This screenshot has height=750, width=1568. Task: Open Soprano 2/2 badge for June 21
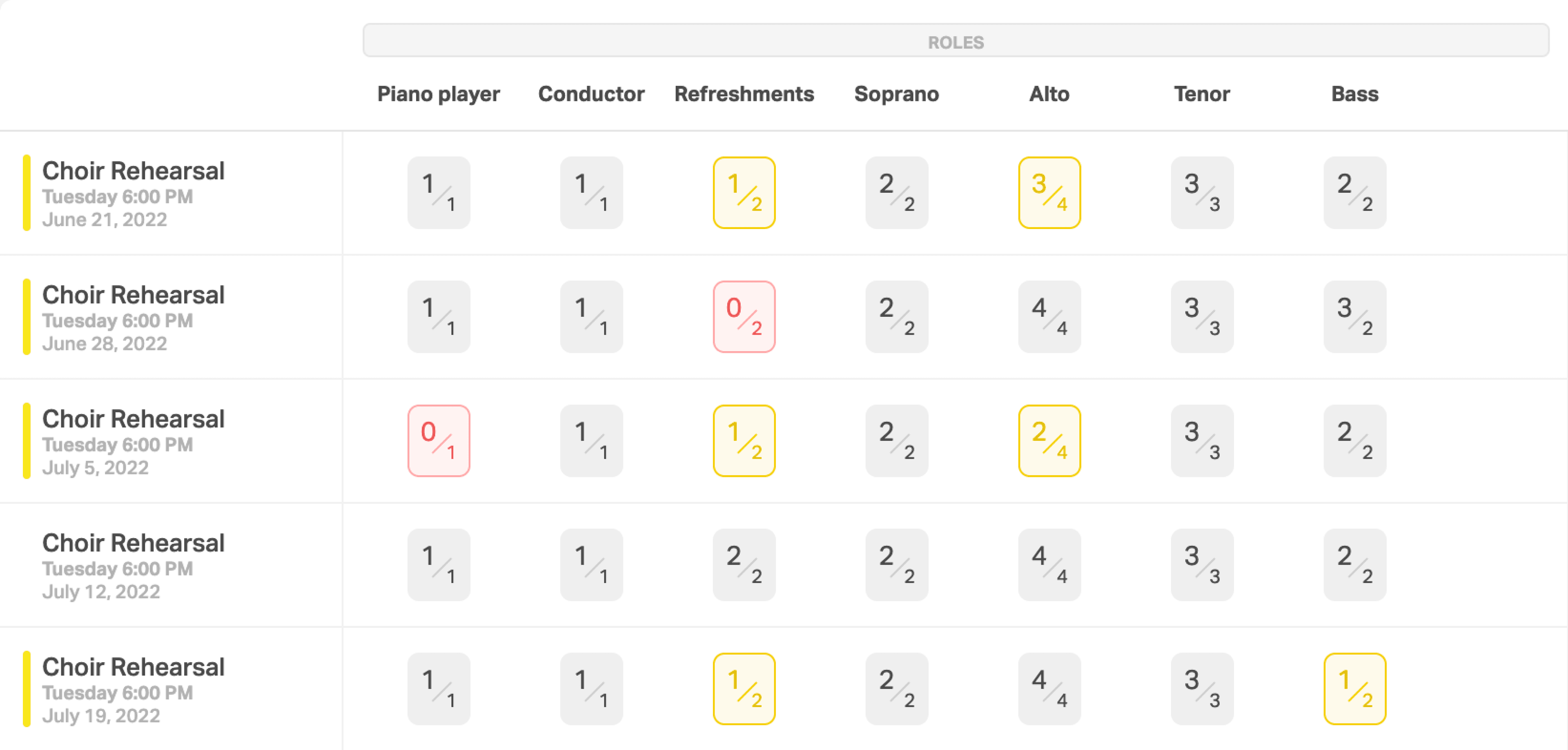tap(897, 192)
